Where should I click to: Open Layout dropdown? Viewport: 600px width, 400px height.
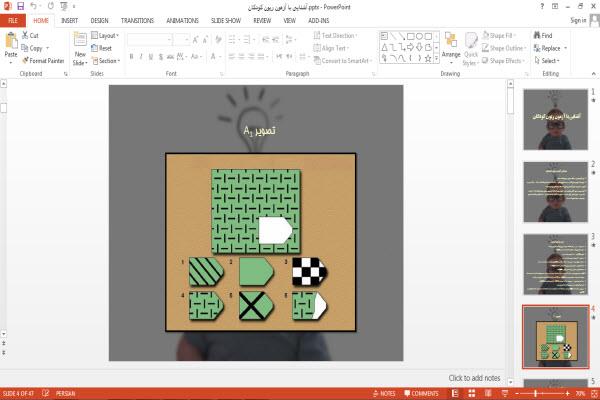[105, 36]
